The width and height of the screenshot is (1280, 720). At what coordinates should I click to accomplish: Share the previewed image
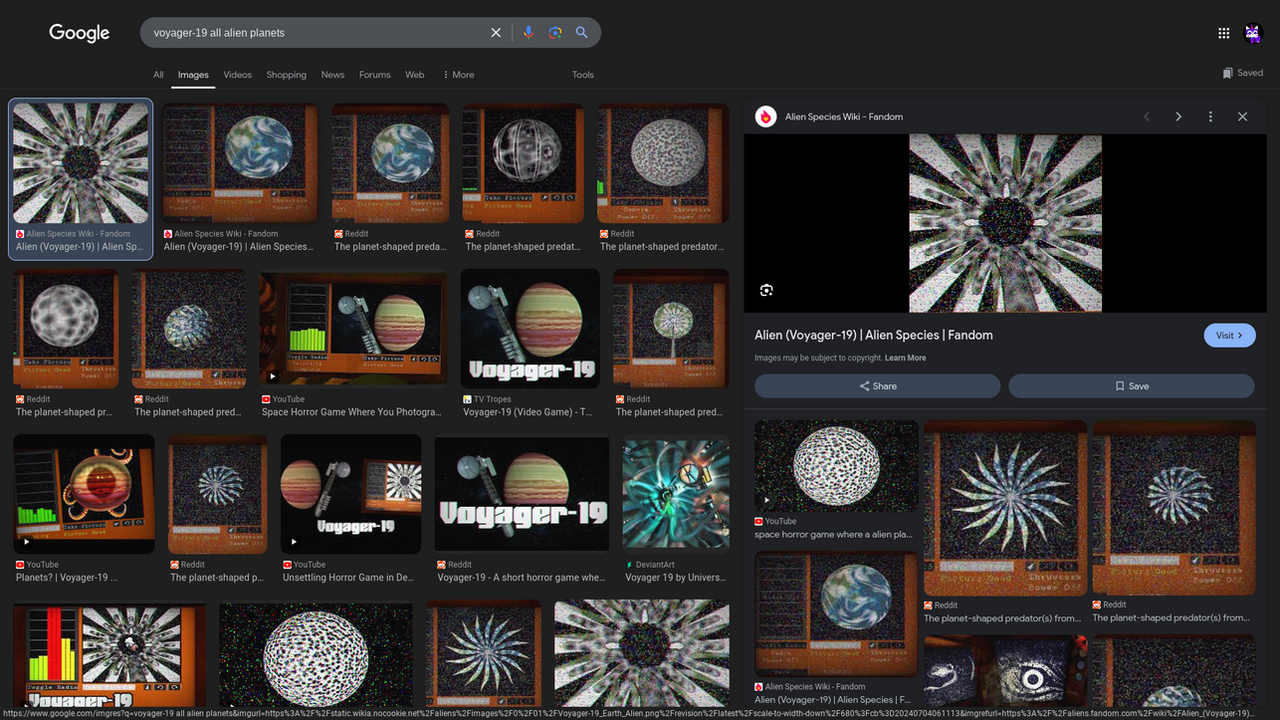878,386
